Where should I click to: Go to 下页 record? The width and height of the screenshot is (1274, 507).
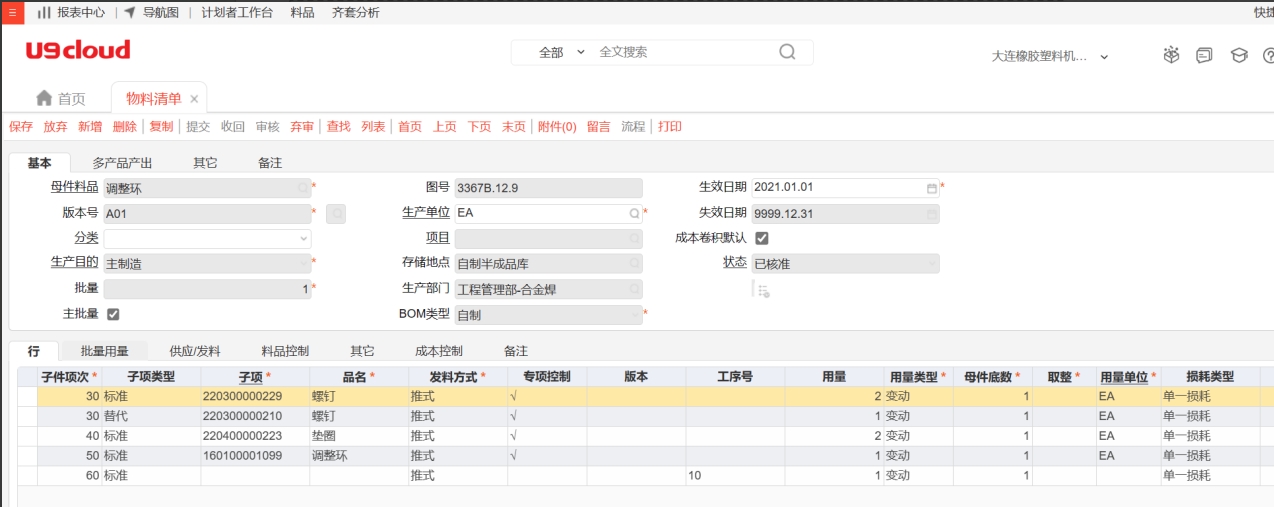tap(480, 127)
